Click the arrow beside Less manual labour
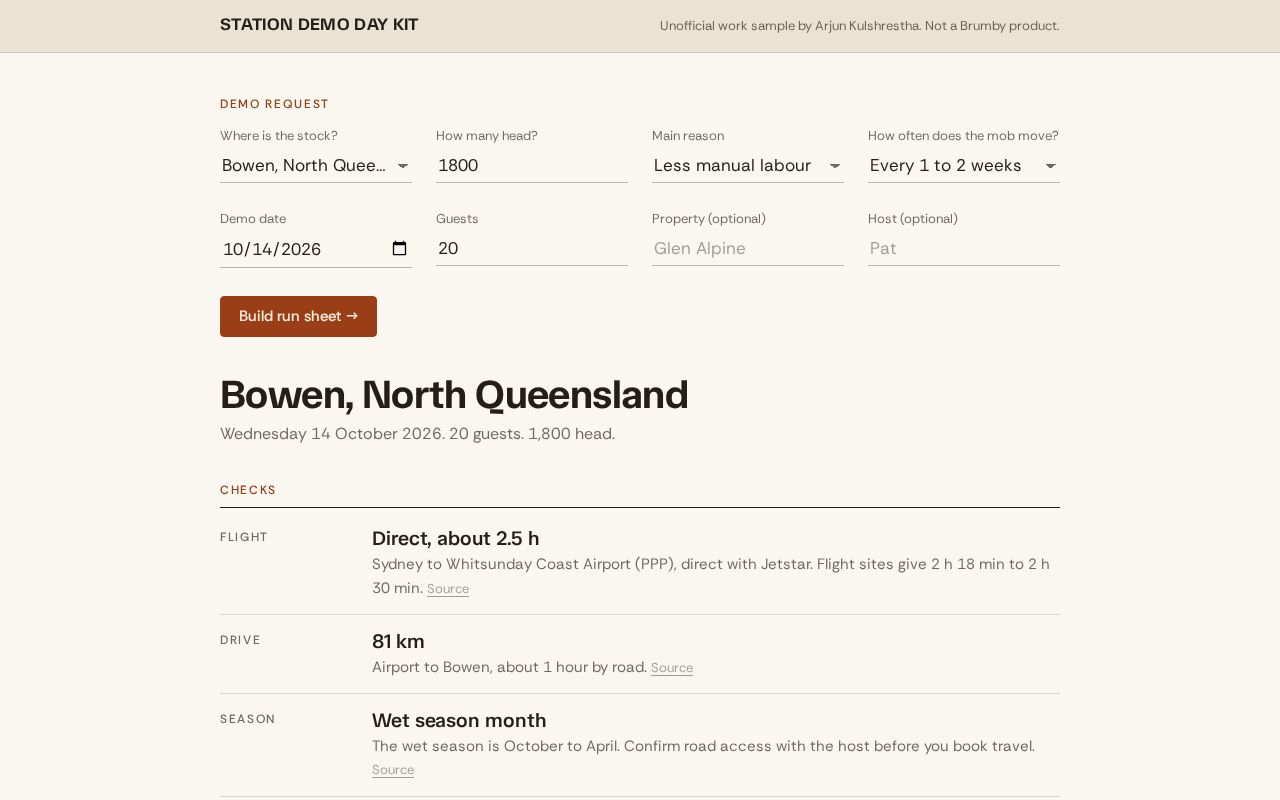Screen dimensions: 1280x800 [x=834, y=166]
